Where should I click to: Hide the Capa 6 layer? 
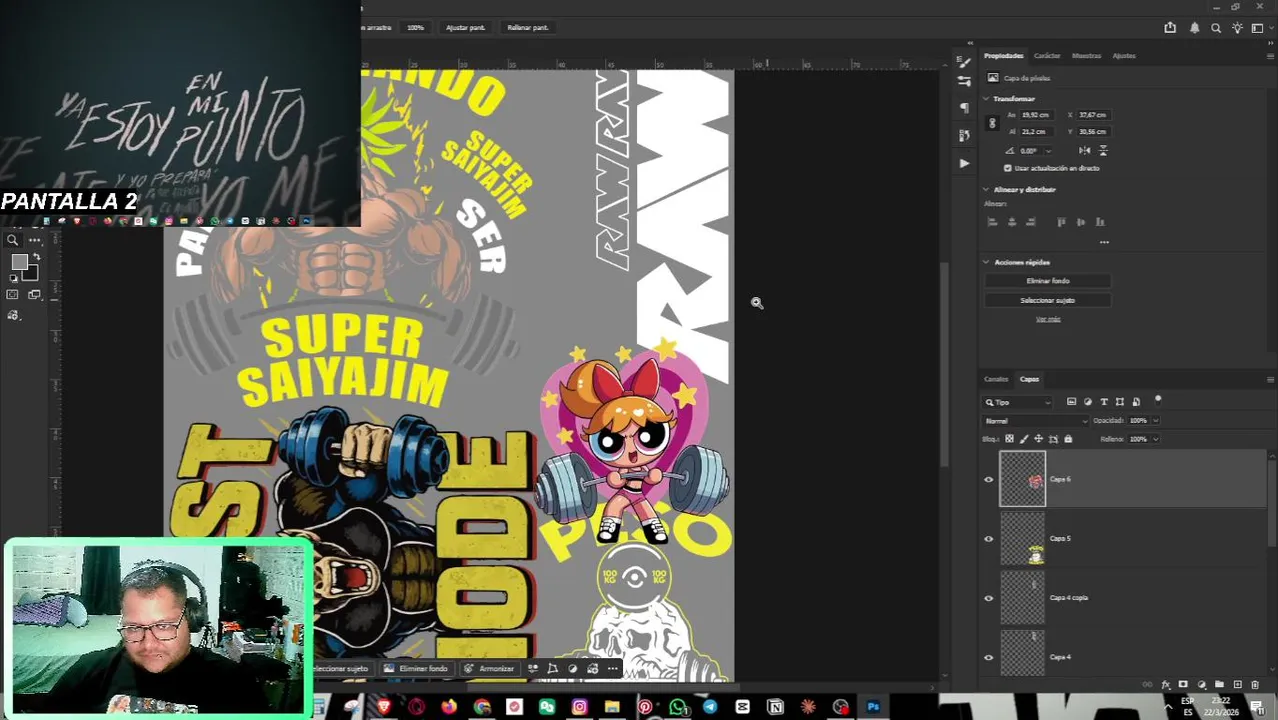989,480
